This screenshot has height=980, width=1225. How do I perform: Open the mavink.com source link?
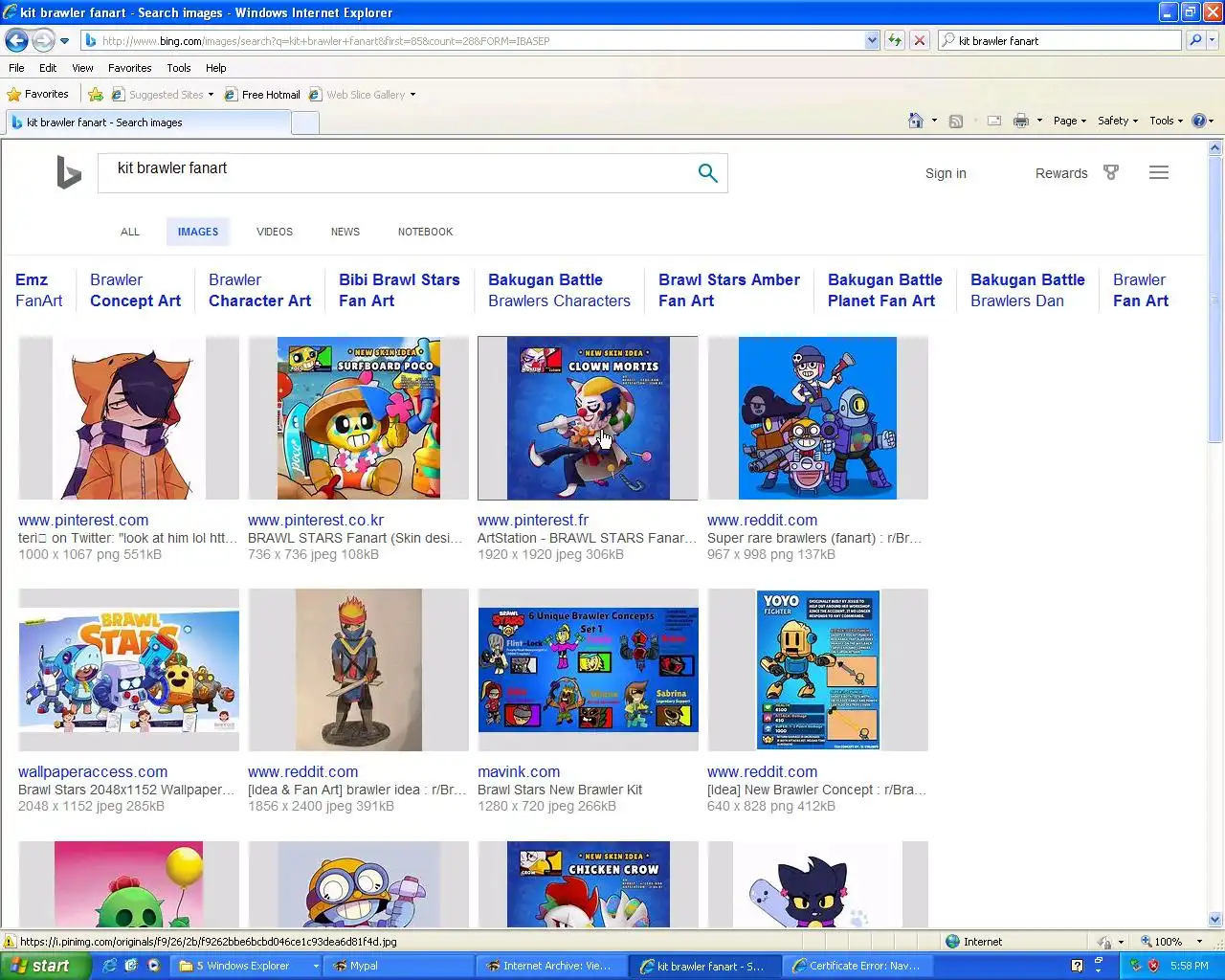[519, 772]
